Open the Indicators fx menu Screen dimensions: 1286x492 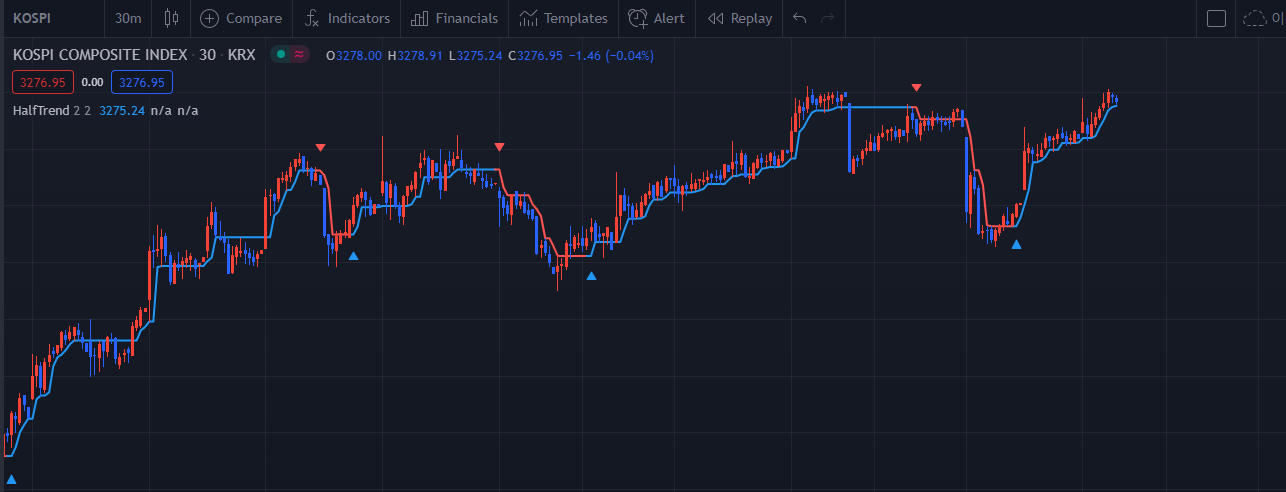coord(312,18)
